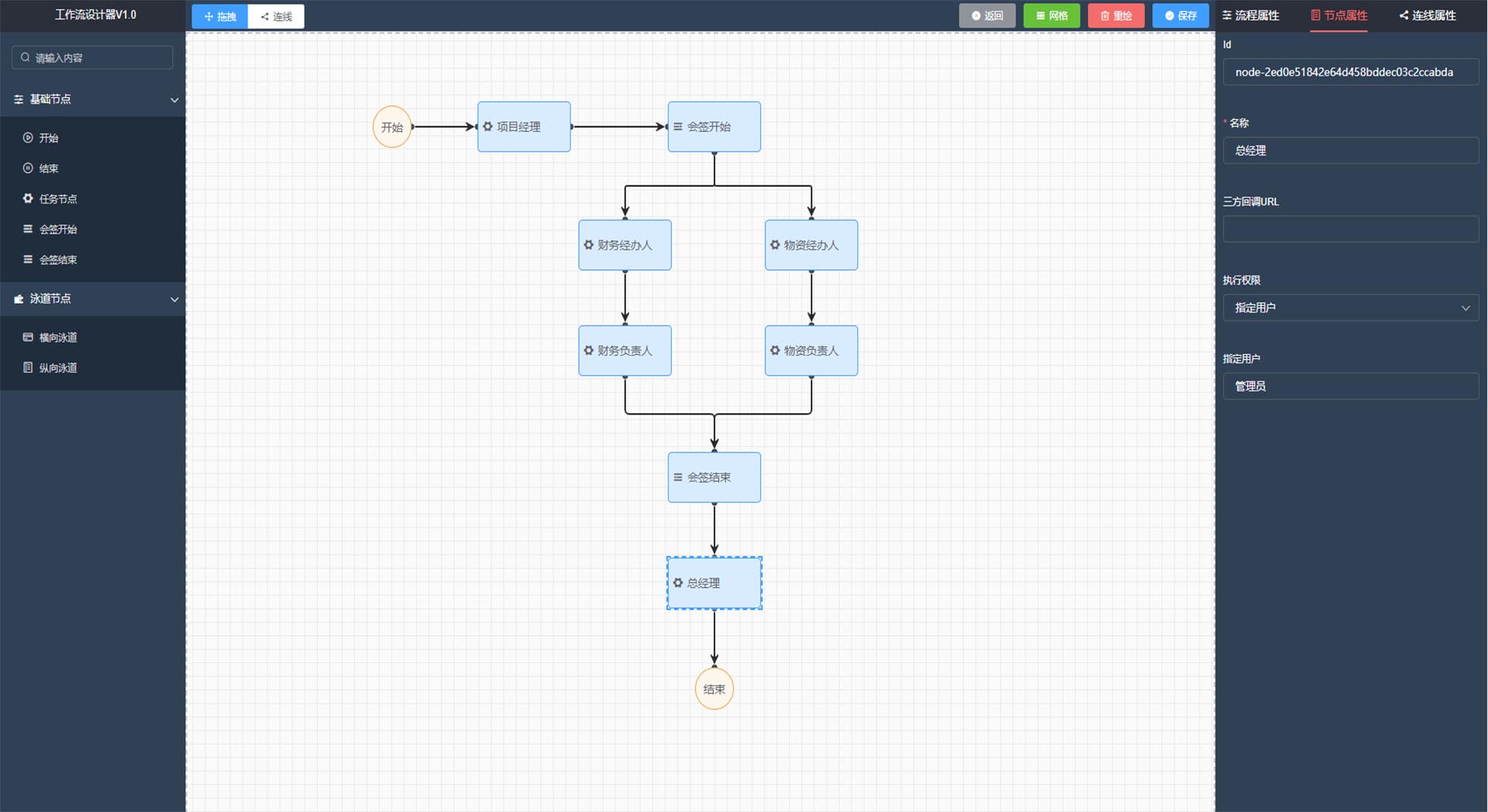Toggle the 网格 grid display

coord(1052,15)
